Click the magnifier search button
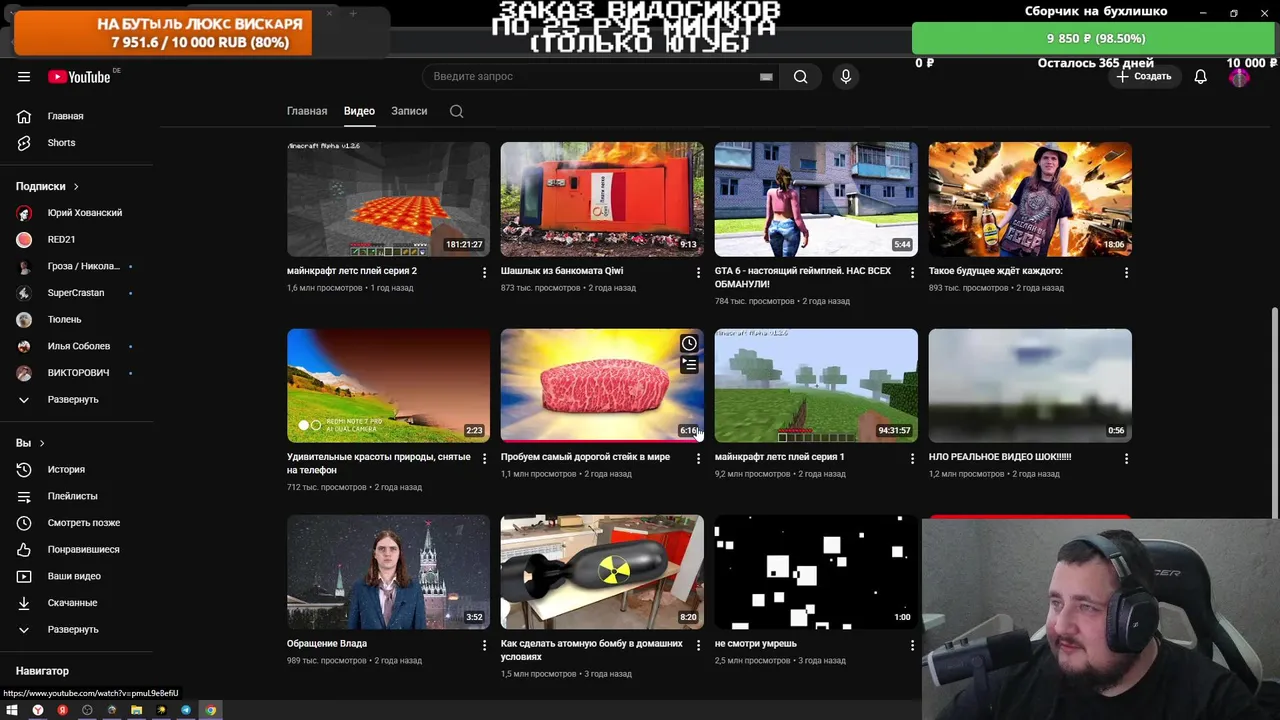 pyautogui.click(x=800, y=77)
